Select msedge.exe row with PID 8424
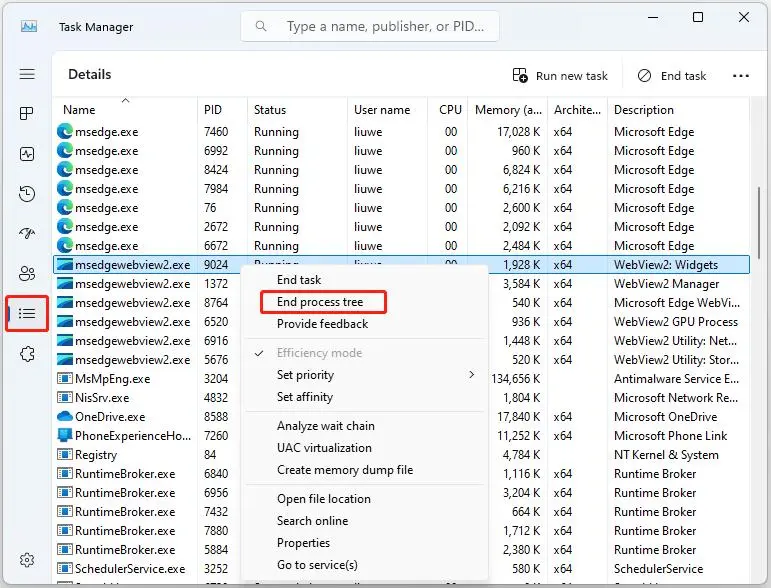This screenshot has width=771, height=588. pyautogui.click(x=401, y=170)
